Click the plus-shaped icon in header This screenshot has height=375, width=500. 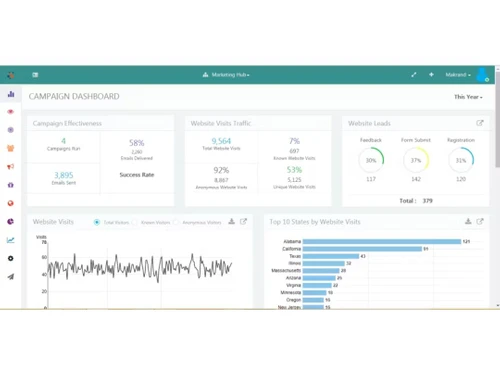click(431, 74)
